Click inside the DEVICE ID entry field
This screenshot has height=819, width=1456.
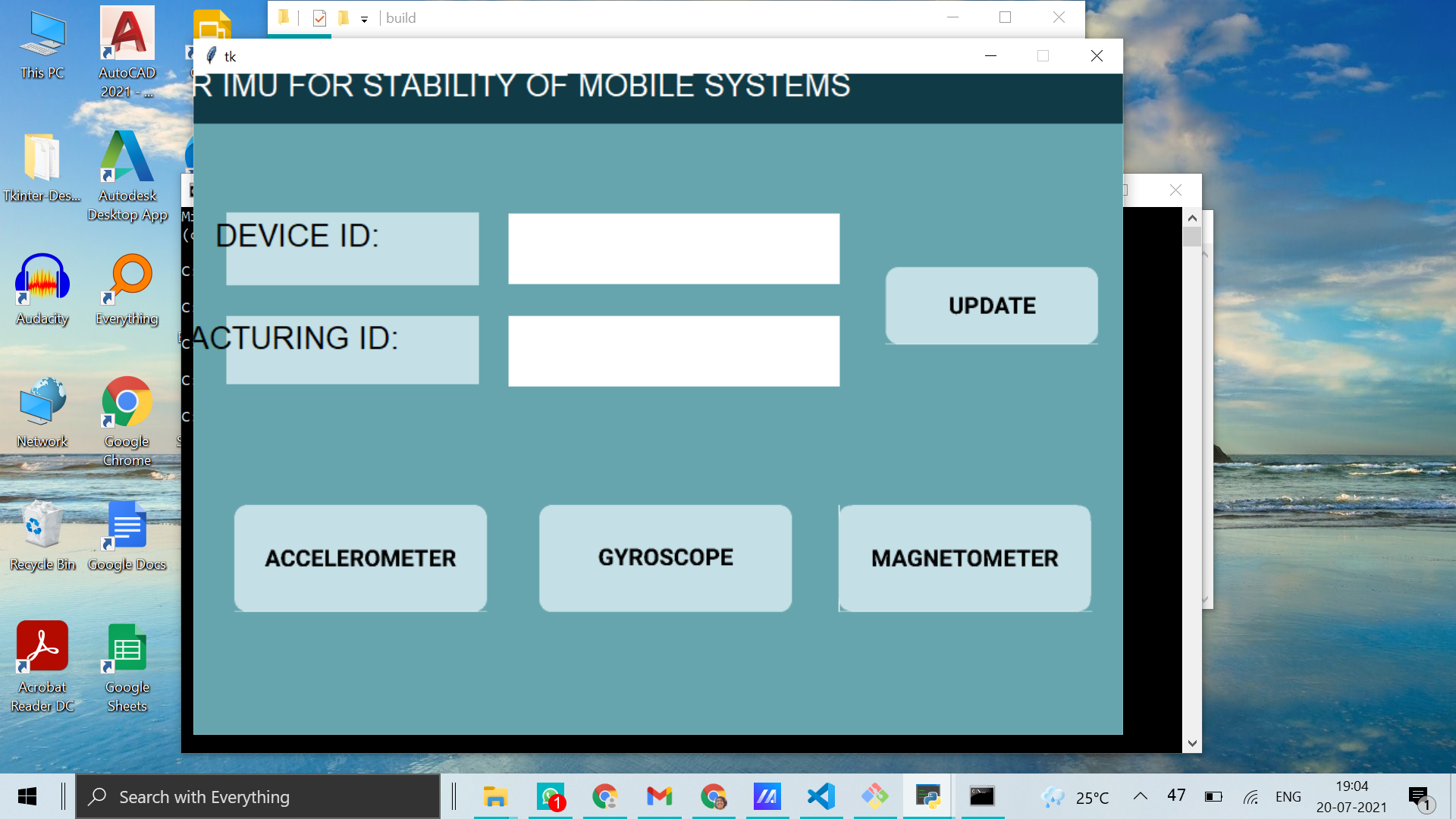click(x=673, y=248)
